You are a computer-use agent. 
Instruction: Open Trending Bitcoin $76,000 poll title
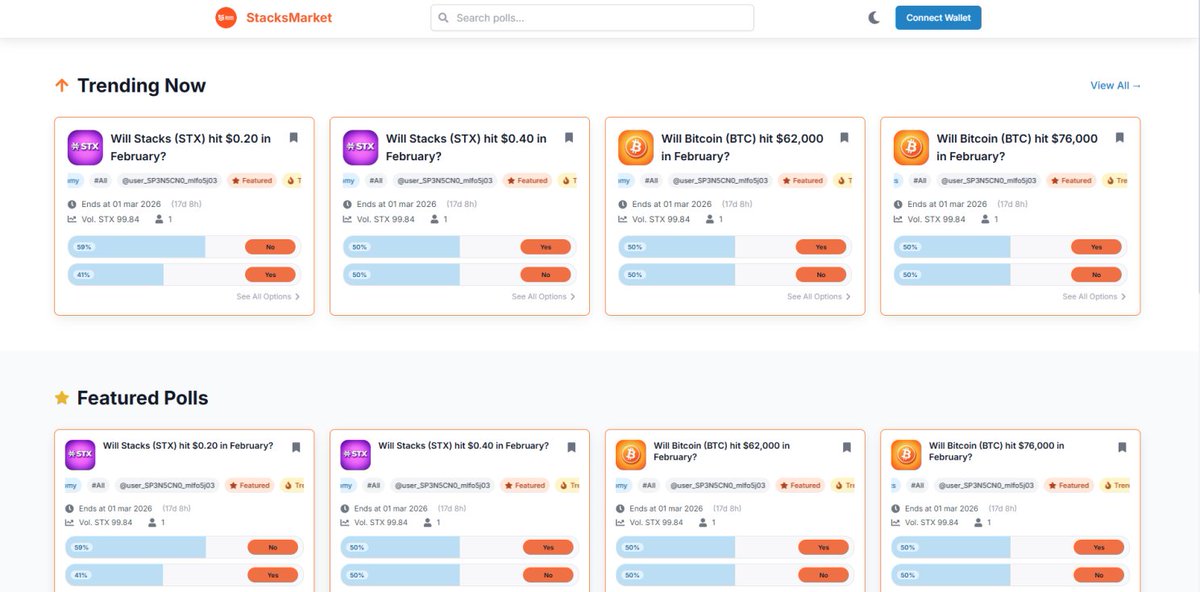[1017, 147]
